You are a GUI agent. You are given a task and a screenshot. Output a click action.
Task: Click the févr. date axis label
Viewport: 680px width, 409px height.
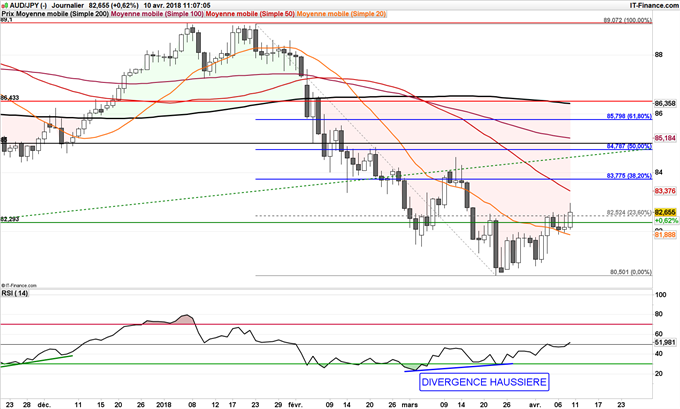pyautogui.click(x=296, y=405)
